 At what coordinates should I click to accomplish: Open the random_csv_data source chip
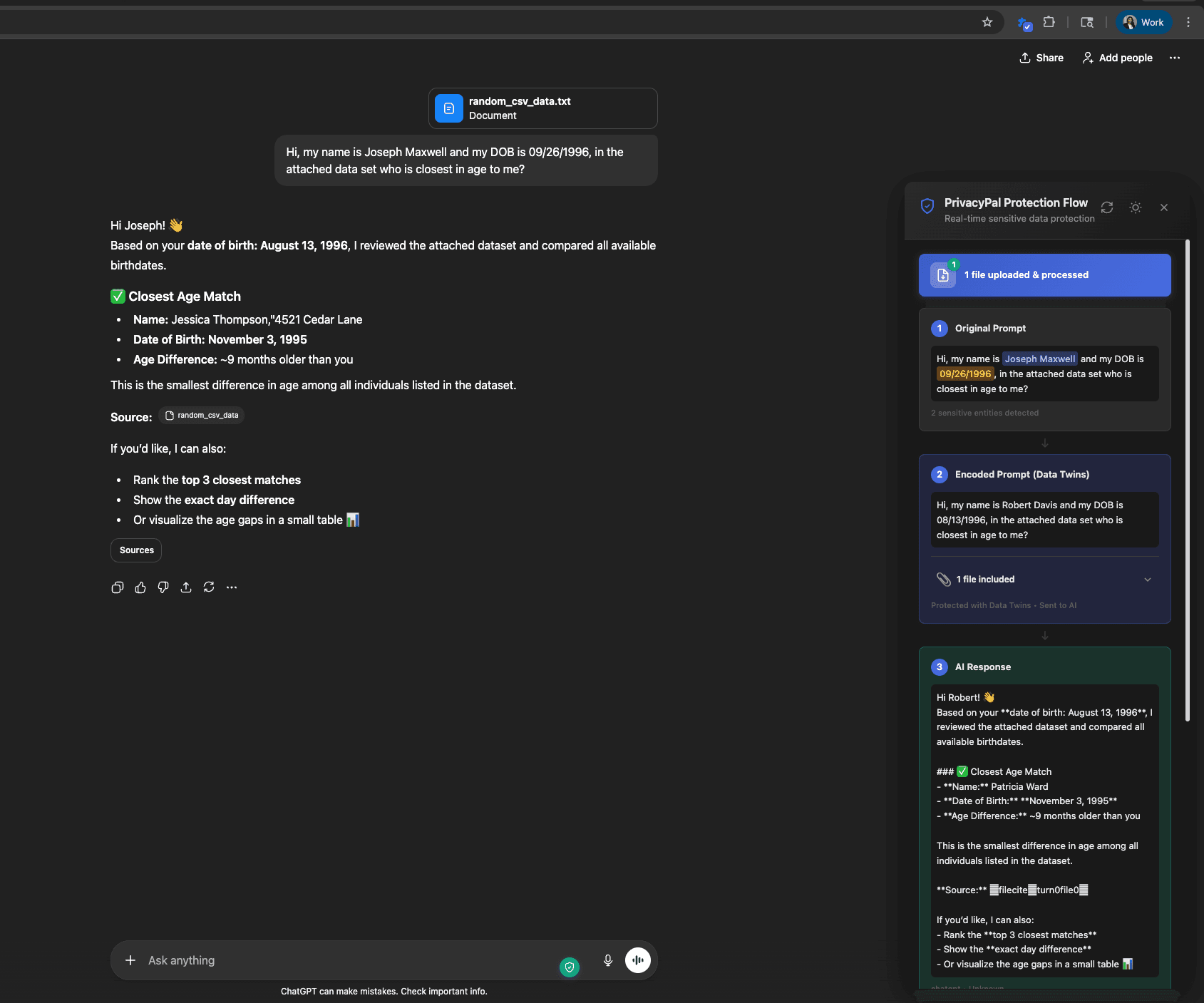pos(202,415)
